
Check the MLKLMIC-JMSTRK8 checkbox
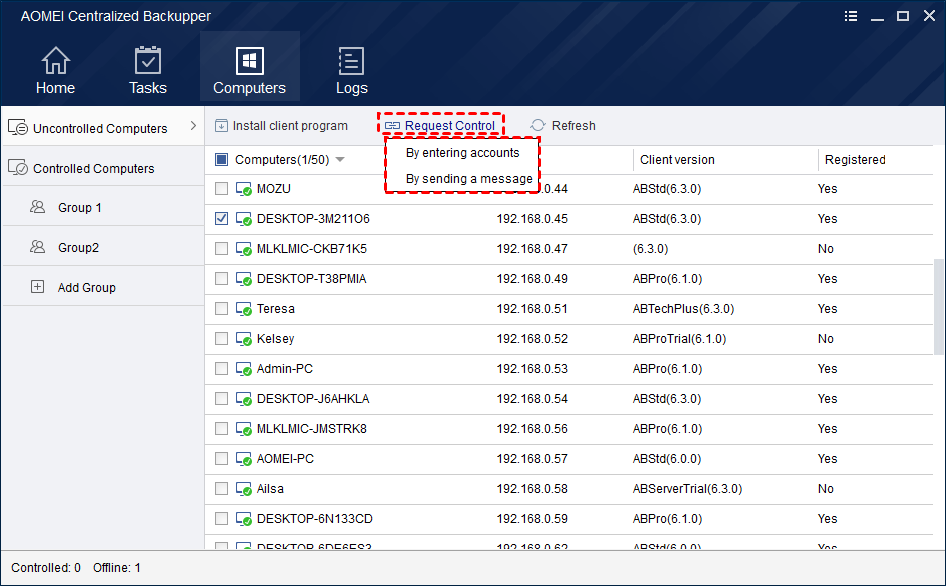[x=221, y=428]
